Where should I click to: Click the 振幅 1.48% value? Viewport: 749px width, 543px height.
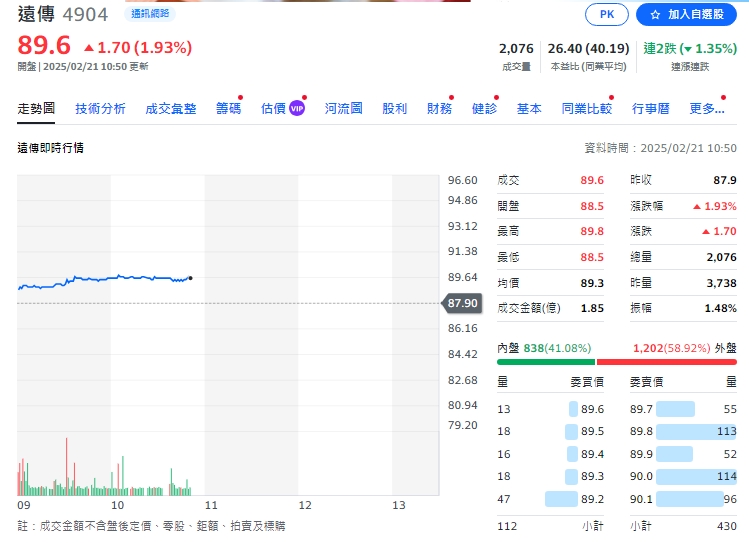point(720,309)
